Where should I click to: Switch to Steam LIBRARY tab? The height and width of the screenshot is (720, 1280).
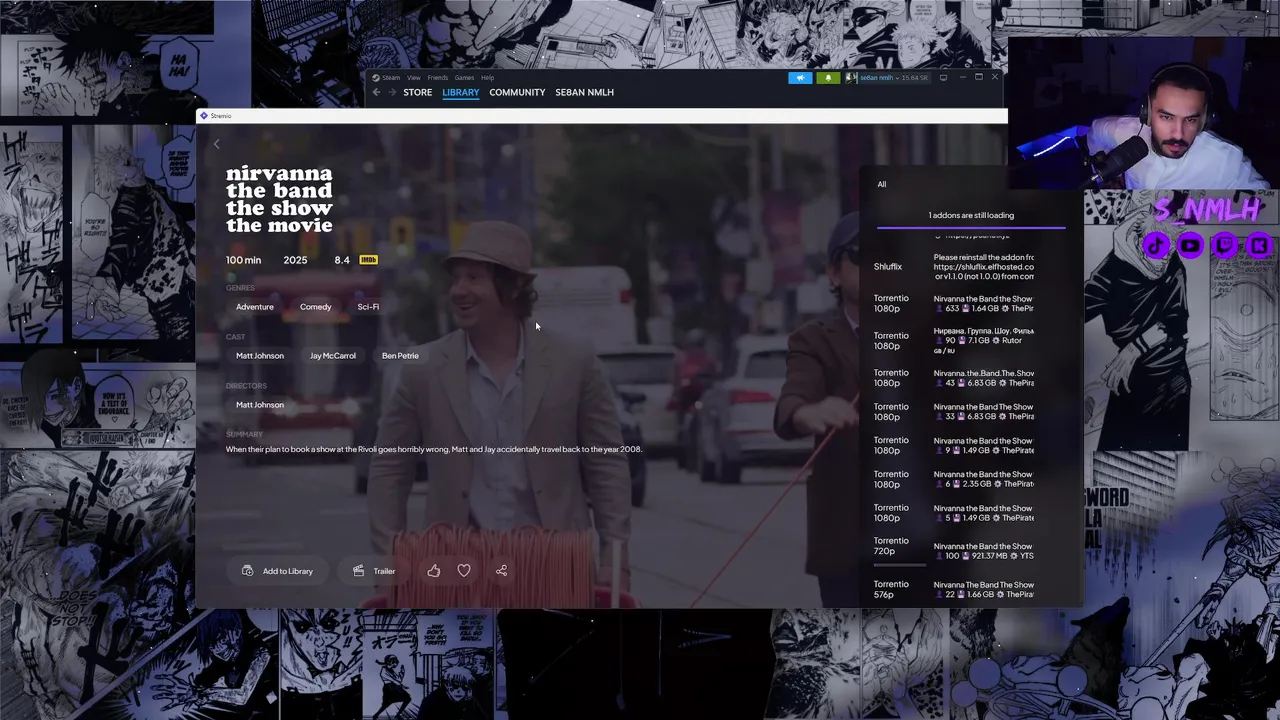(461, 92)
